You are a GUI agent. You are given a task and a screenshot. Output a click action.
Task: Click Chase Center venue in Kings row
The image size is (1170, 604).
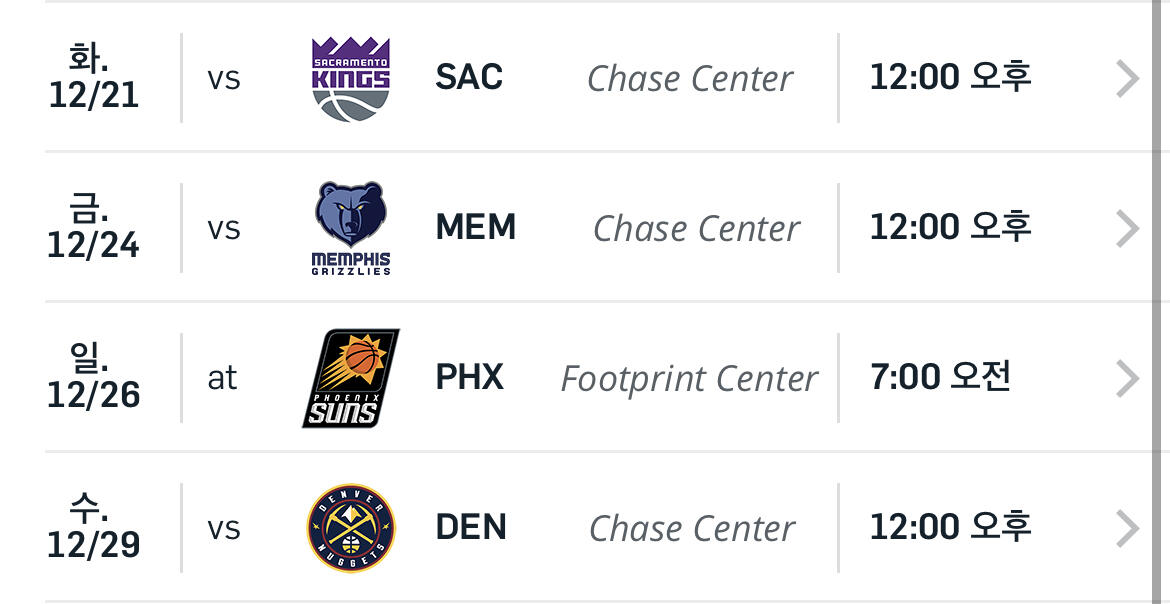point(690,79)
